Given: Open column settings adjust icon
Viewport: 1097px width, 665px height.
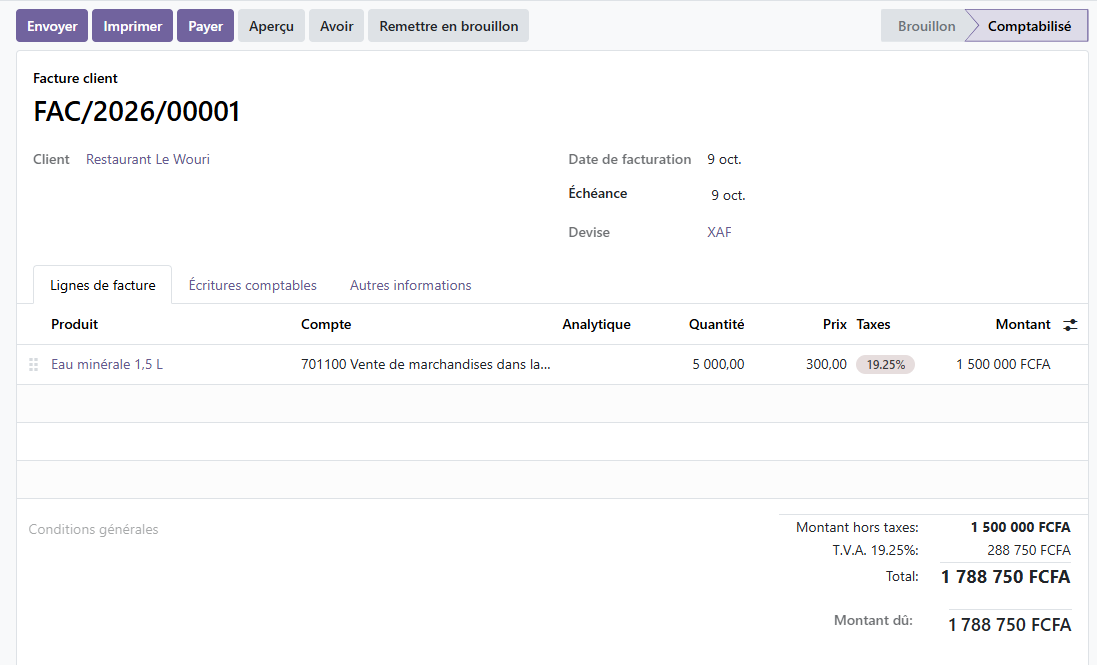Looking at the screenshot, I should point(1070,324).
